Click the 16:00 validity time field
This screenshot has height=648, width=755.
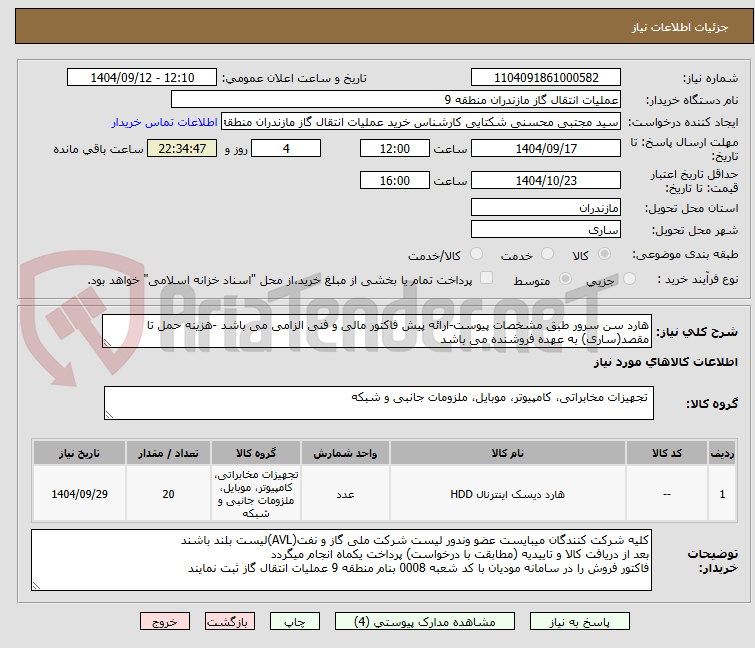click(x=395, y=181)
